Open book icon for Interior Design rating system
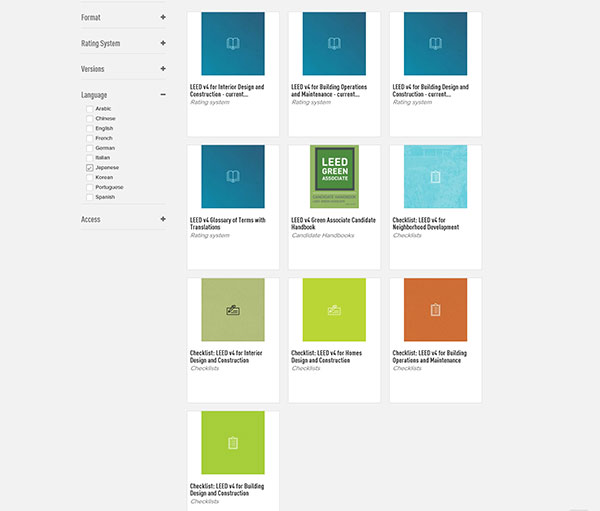This screenshot has width=600, height=511. 233,44
